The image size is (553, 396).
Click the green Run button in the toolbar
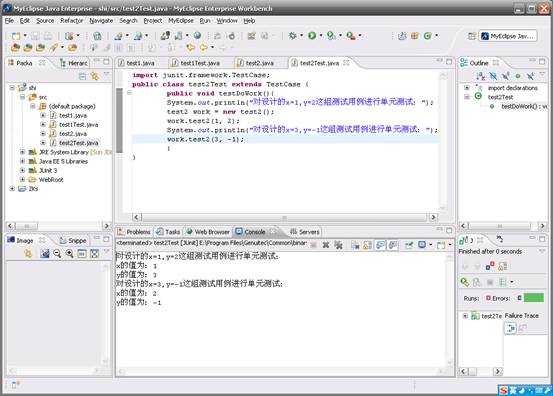(312, 35)
